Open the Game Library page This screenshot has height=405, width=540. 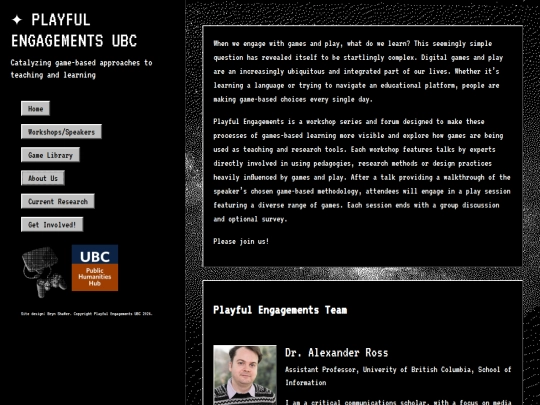pyautogui.click(x=50, y=155)
